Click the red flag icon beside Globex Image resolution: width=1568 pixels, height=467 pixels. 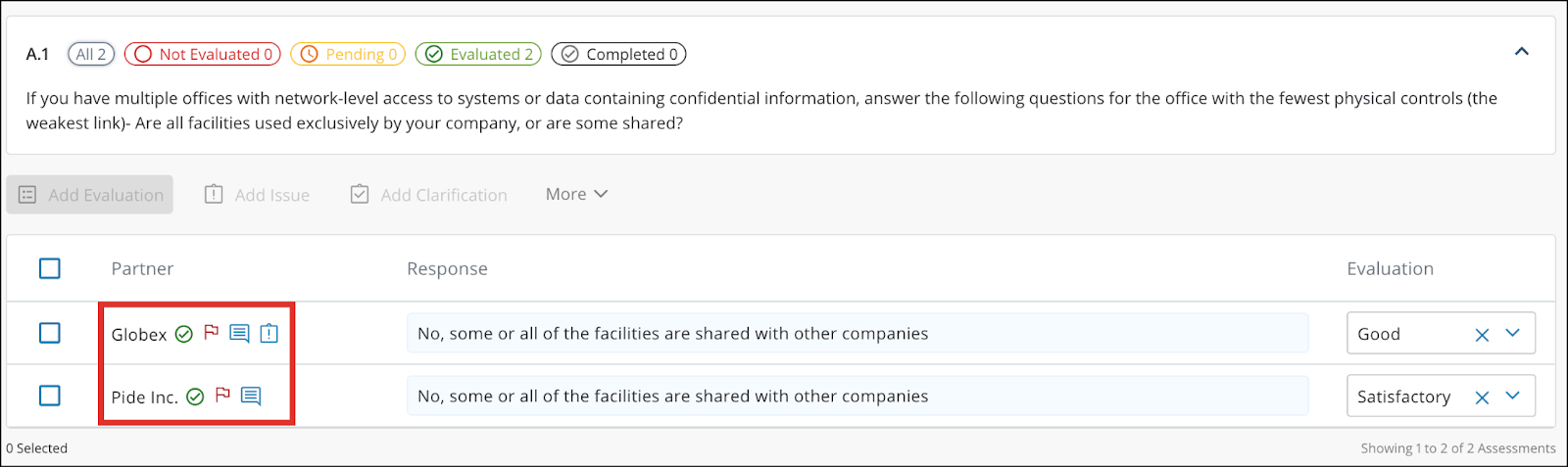coord(211,333)
